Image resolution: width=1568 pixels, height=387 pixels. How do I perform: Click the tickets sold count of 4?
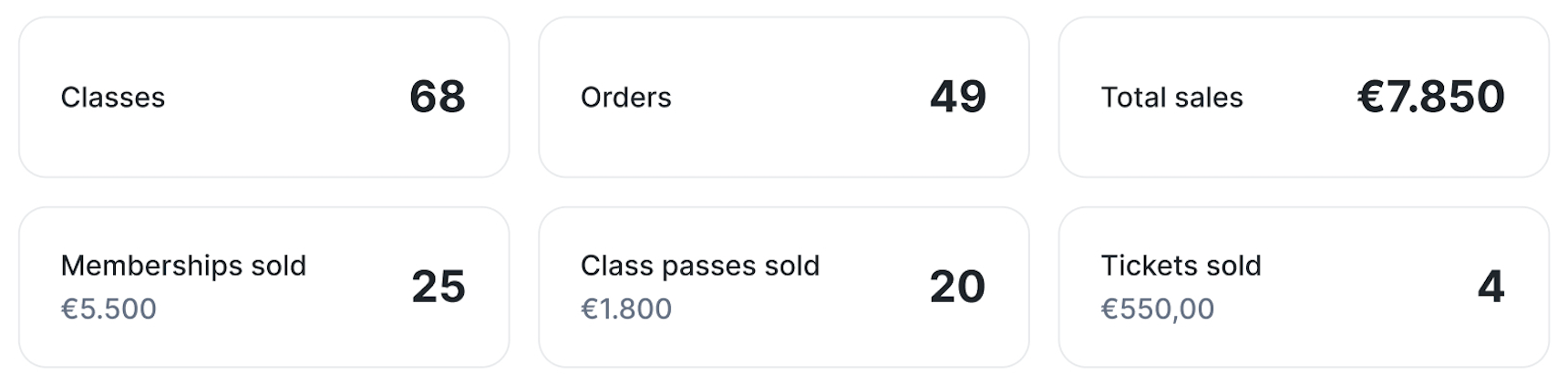click(x=1491, y=287)
